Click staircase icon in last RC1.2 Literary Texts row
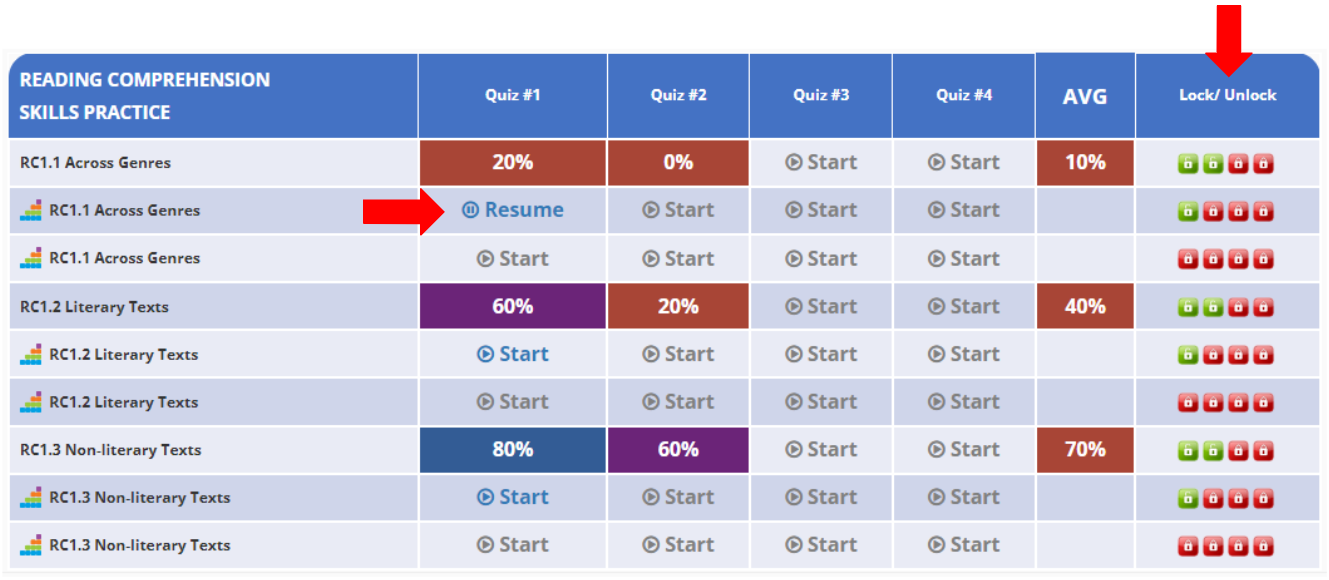 pos(31,402)
